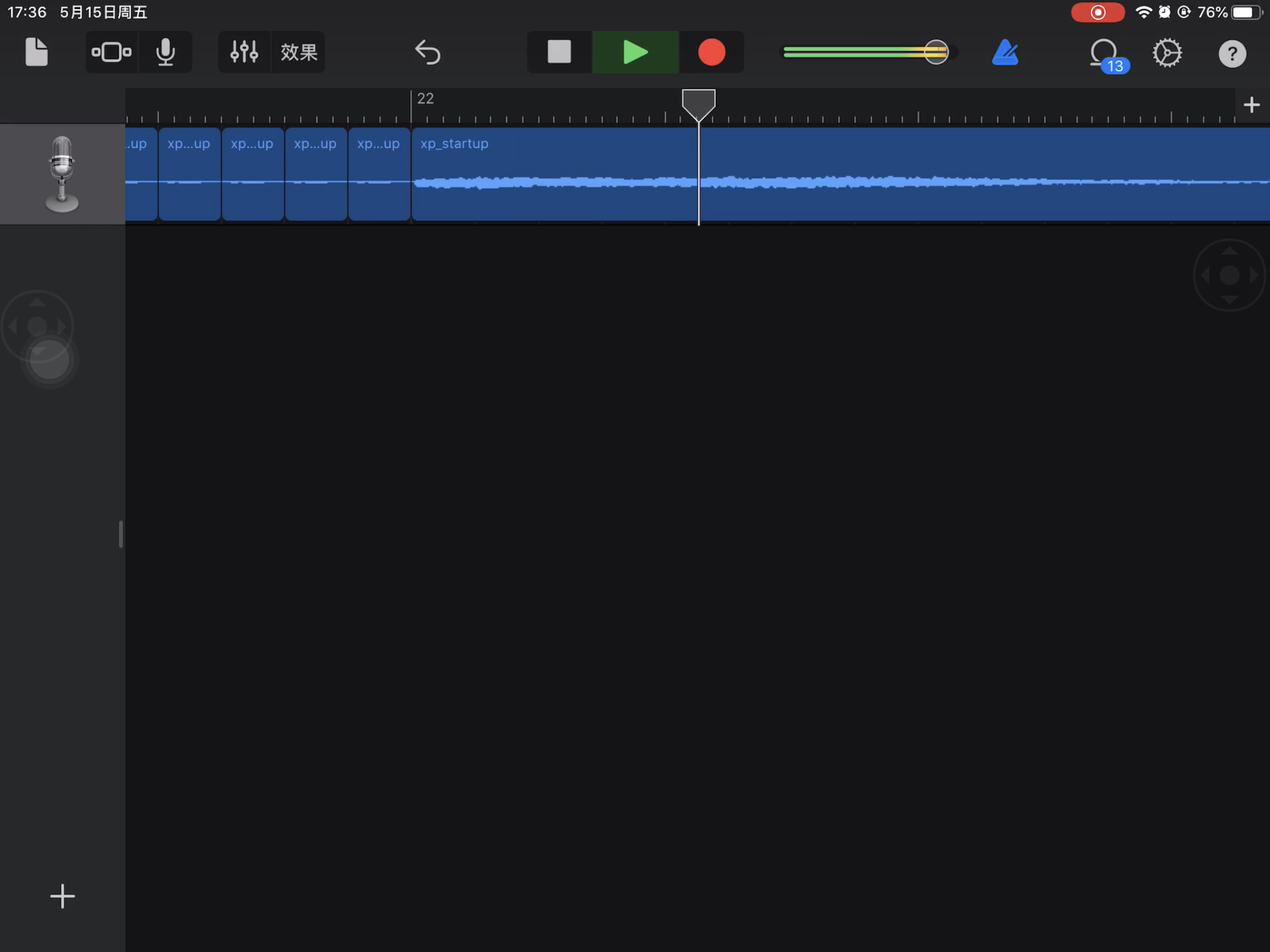Open track controls mixer sliders
This screenshot has height=952, width=1270.
coord(244,52)
